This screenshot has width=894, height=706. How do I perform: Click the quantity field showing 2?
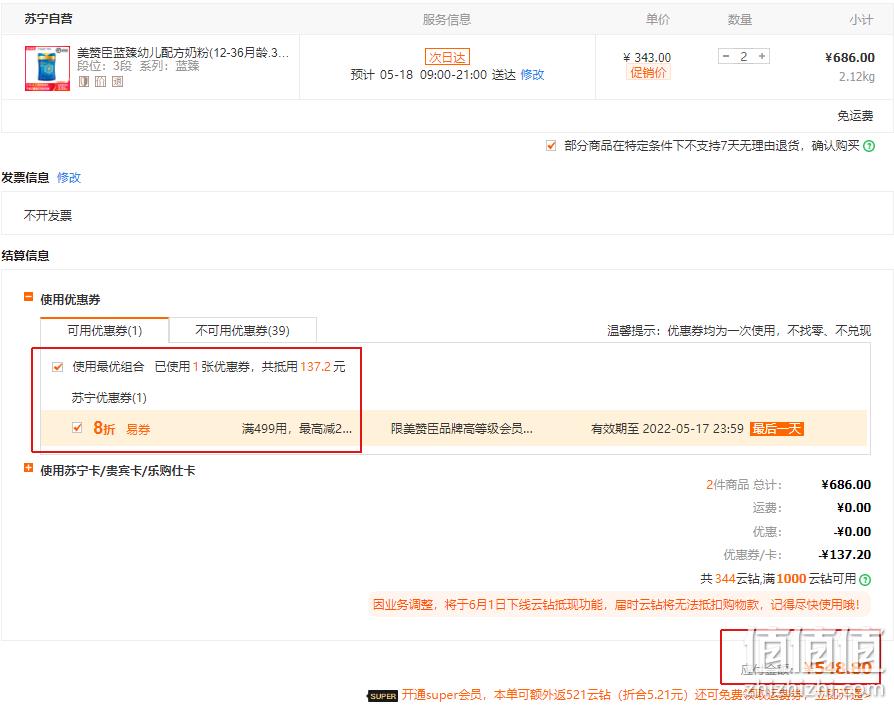[743, 56]
